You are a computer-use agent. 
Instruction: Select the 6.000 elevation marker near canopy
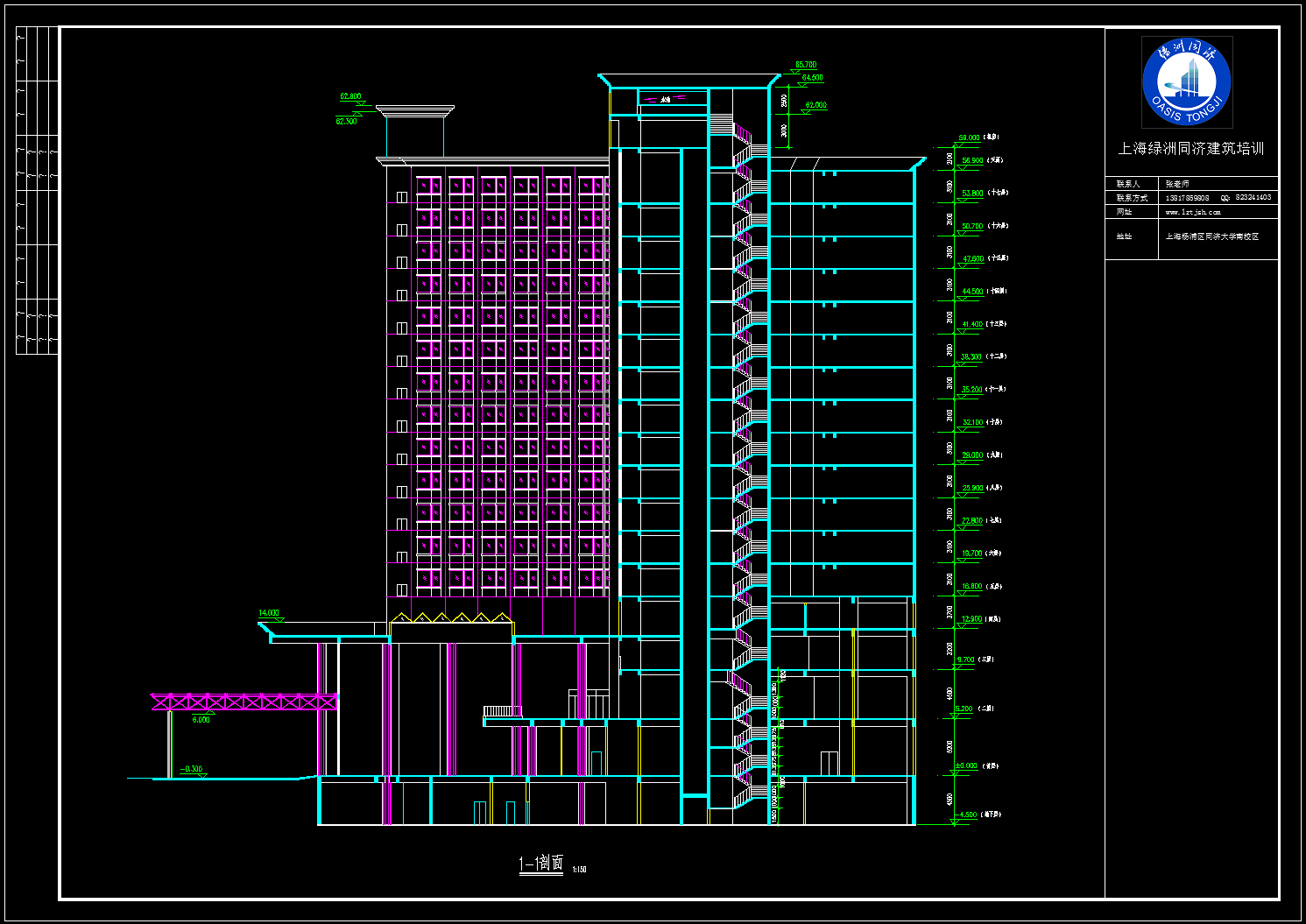coord(201,720)
